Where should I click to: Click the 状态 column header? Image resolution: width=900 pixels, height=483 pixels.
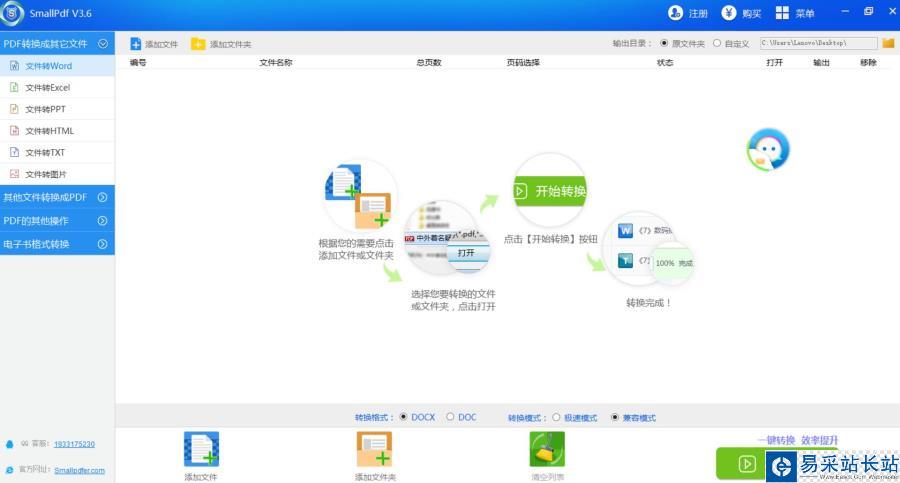[x=665, y=62]
